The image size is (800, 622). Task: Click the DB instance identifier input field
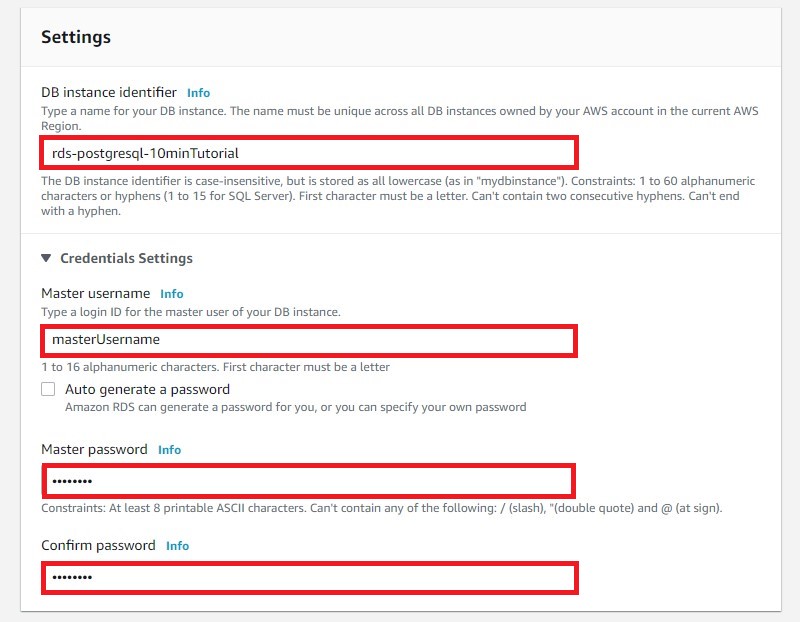point(308,153)
